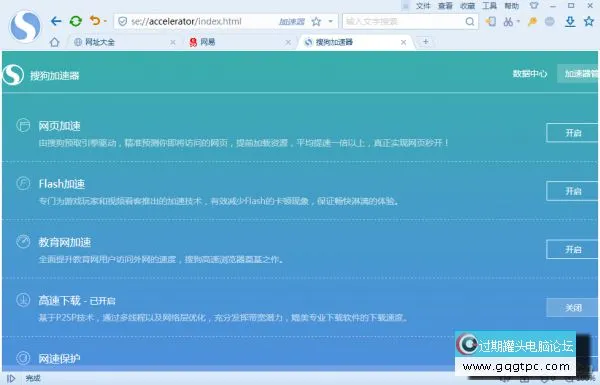This screenshot has width=600, height=385.
Task: Open the undo closed tabs dropdown arrow
Action: (x=105, y=21)
